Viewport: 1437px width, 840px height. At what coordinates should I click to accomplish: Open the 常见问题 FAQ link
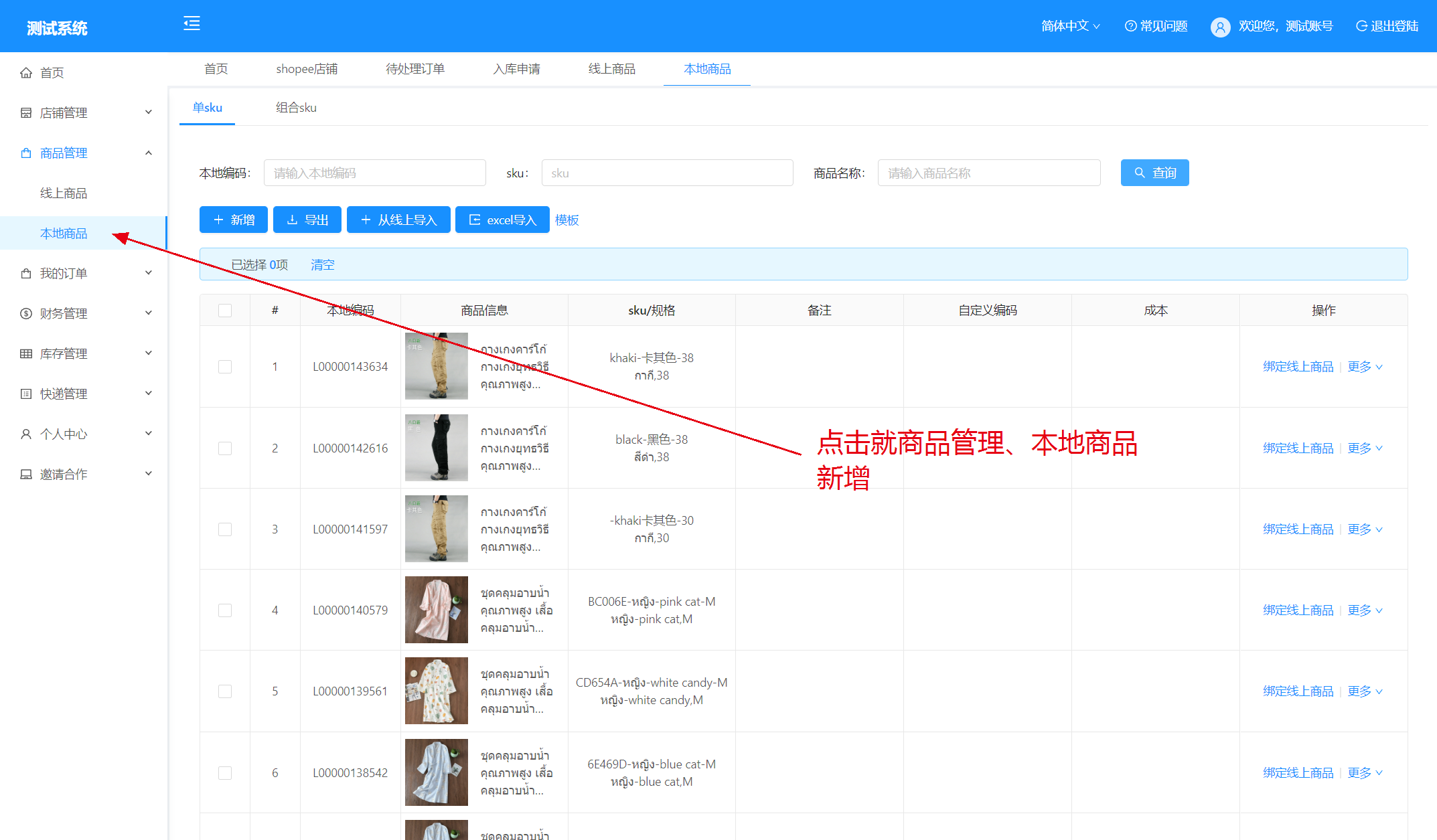(x=1163, y=26)
